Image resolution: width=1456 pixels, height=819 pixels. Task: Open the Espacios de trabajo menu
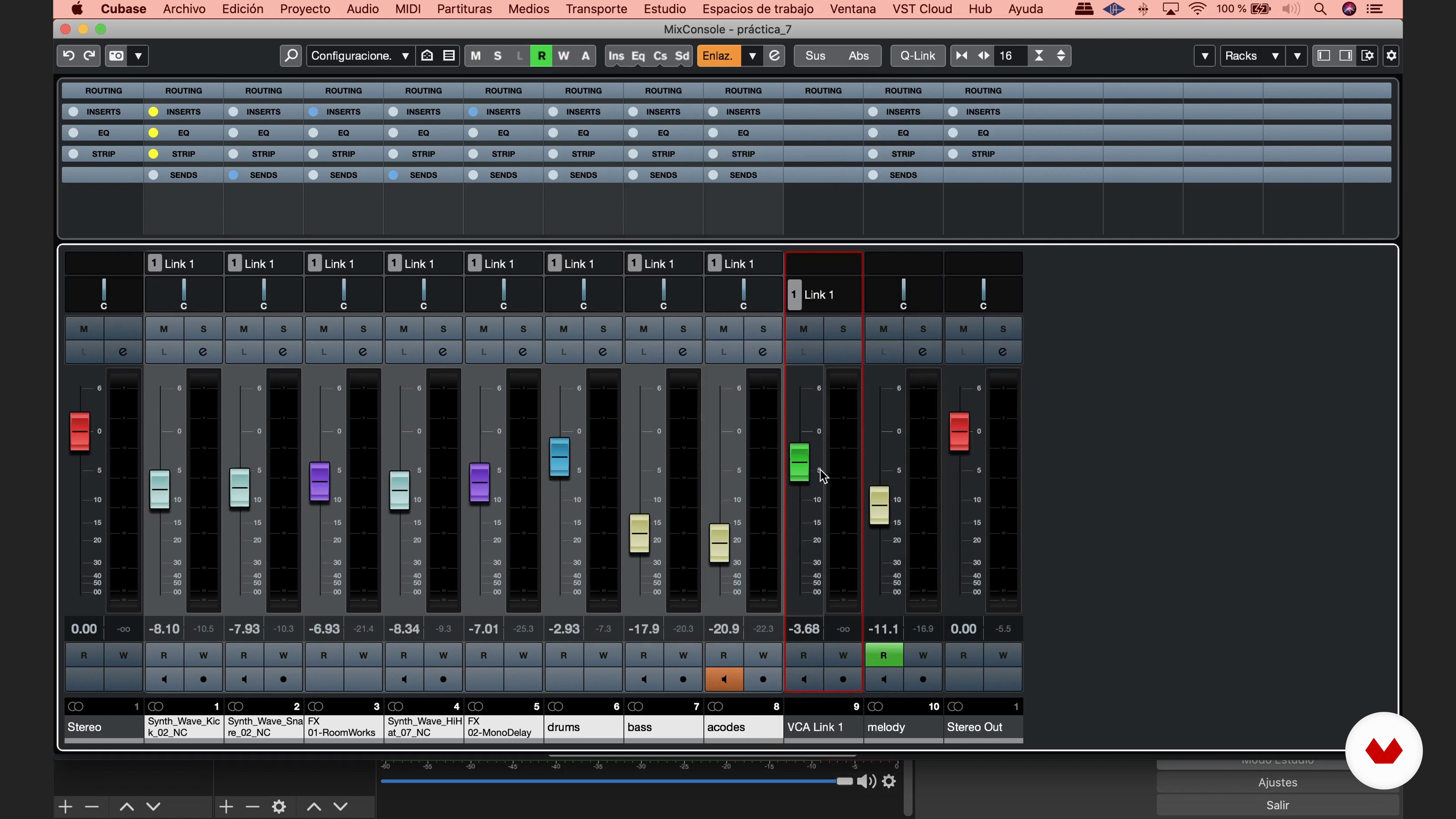coord(758,9)
